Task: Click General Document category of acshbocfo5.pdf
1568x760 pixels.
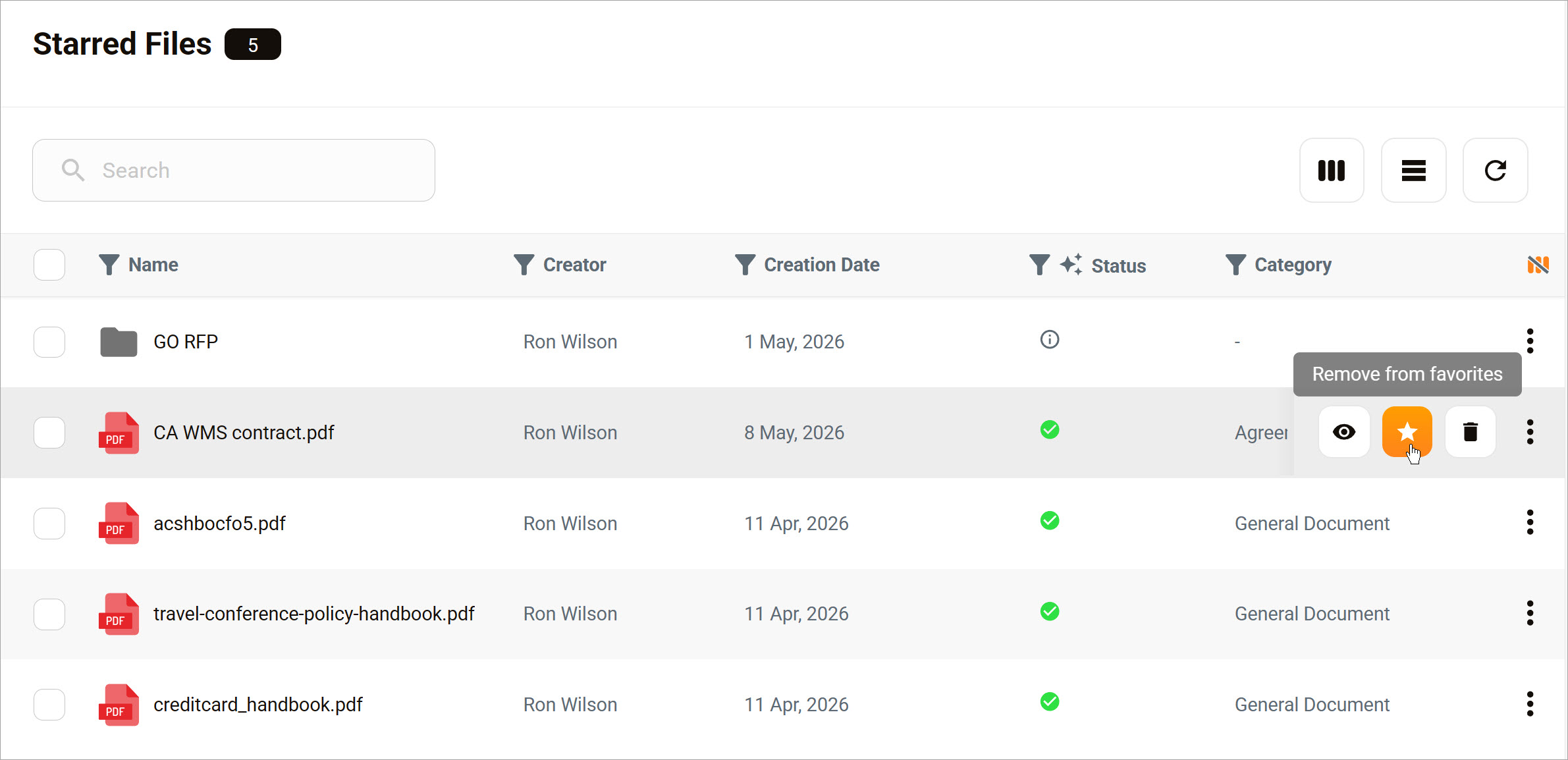Action: point(1312,524)
